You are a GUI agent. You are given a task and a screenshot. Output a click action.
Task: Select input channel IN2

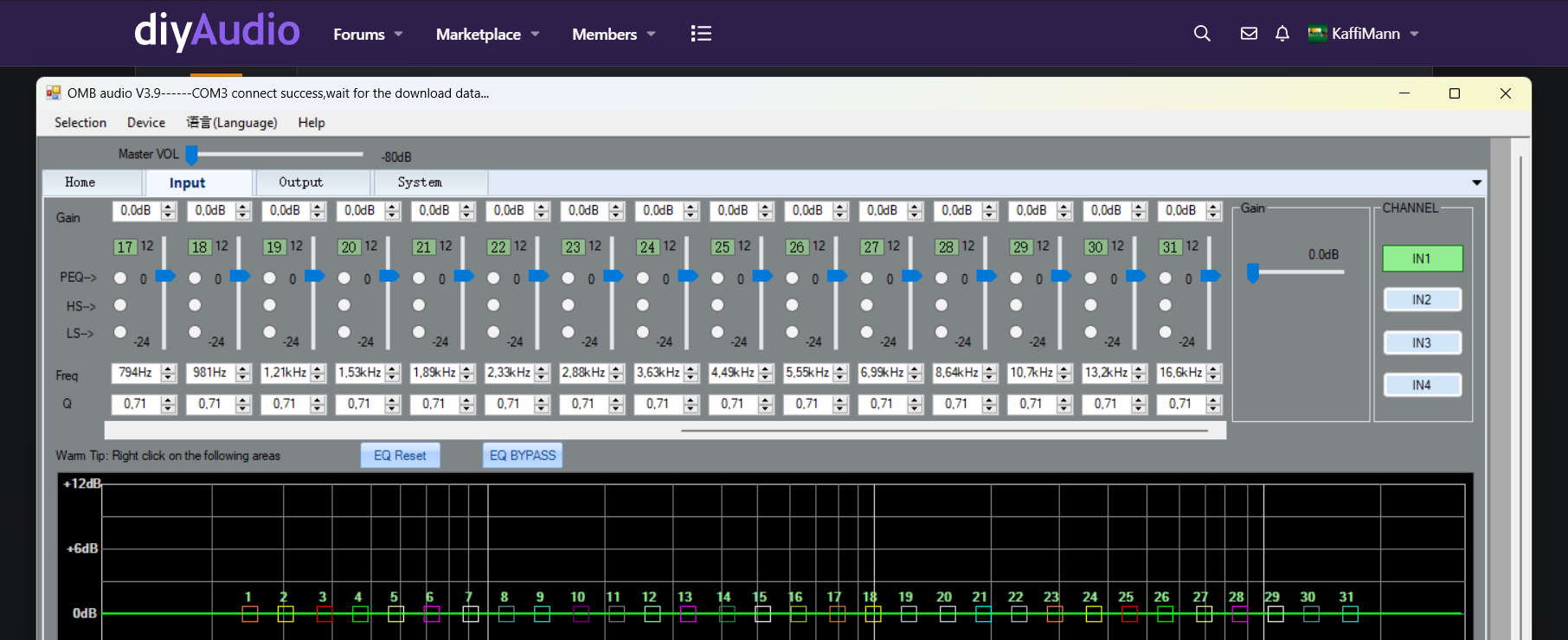pos(1422,299)
